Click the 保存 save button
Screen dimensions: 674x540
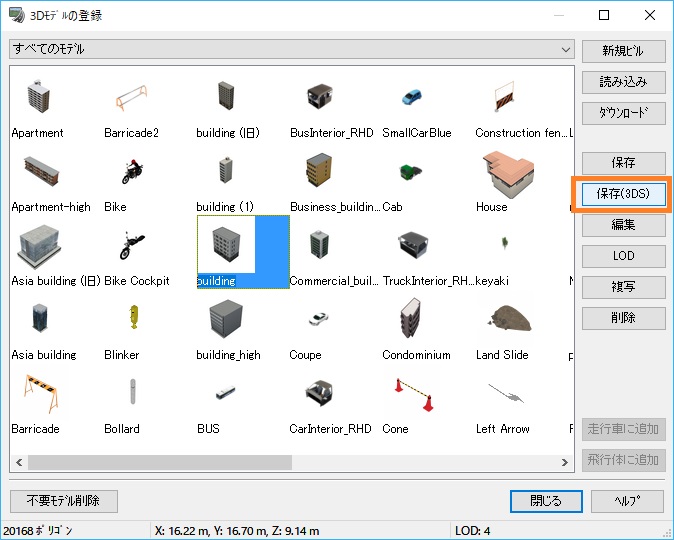click(x=624, y=163)
